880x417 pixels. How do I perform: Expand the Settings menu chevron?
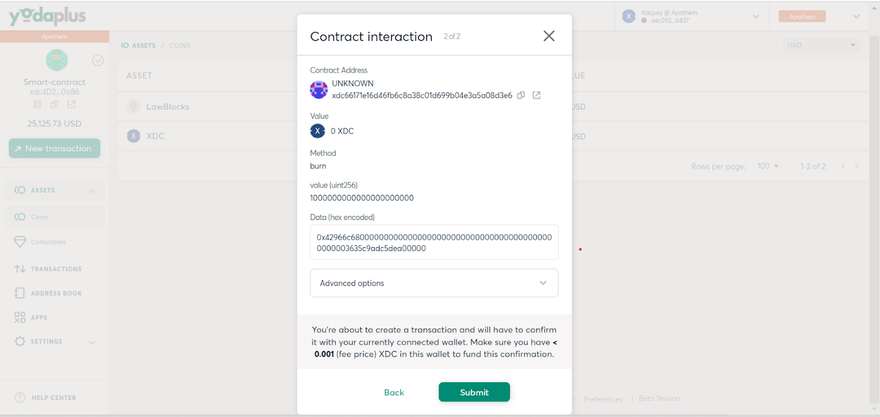[93, 342]
